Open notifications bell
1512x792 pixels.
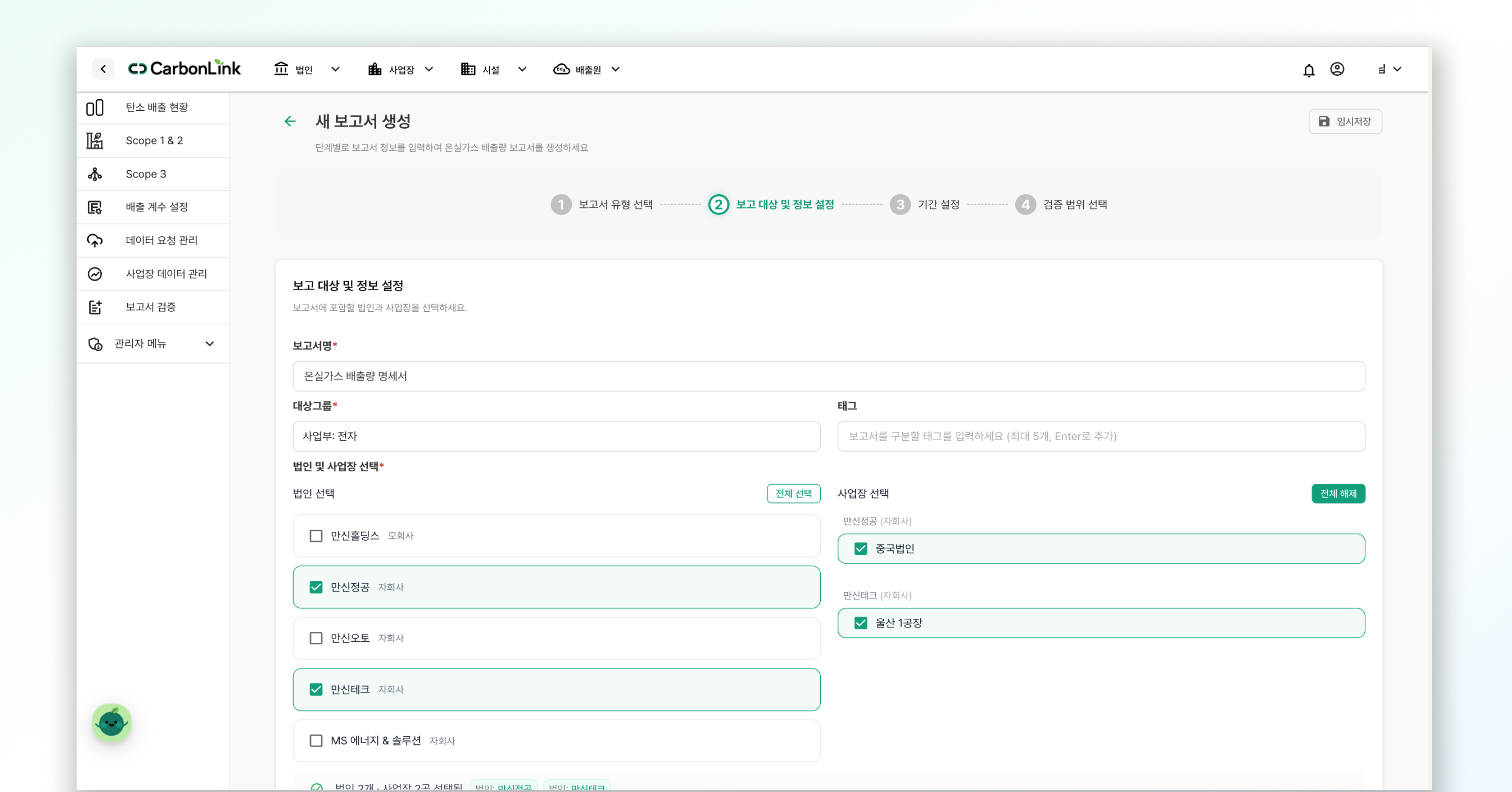point(1309,70)
